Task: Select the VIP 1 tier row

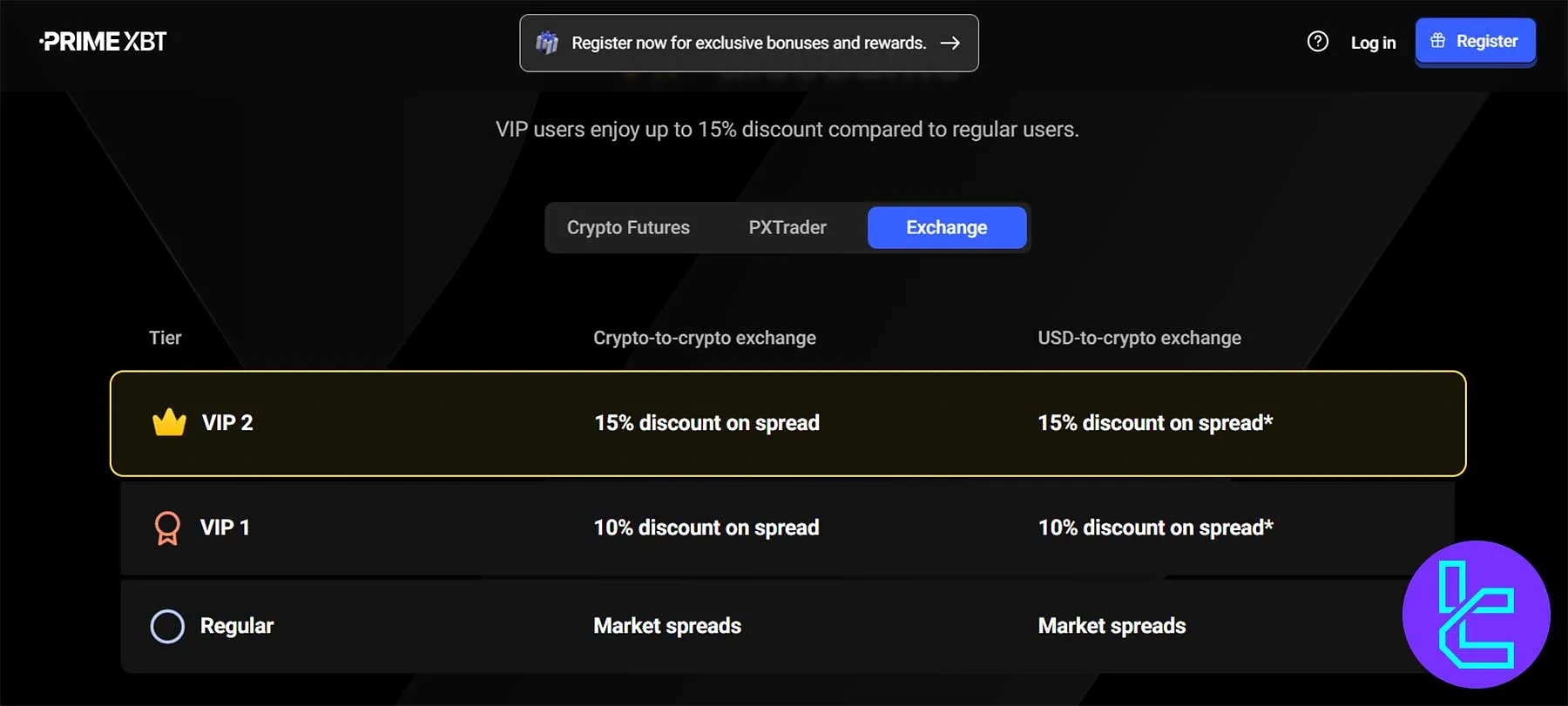Action: click(x=784, y=528)
